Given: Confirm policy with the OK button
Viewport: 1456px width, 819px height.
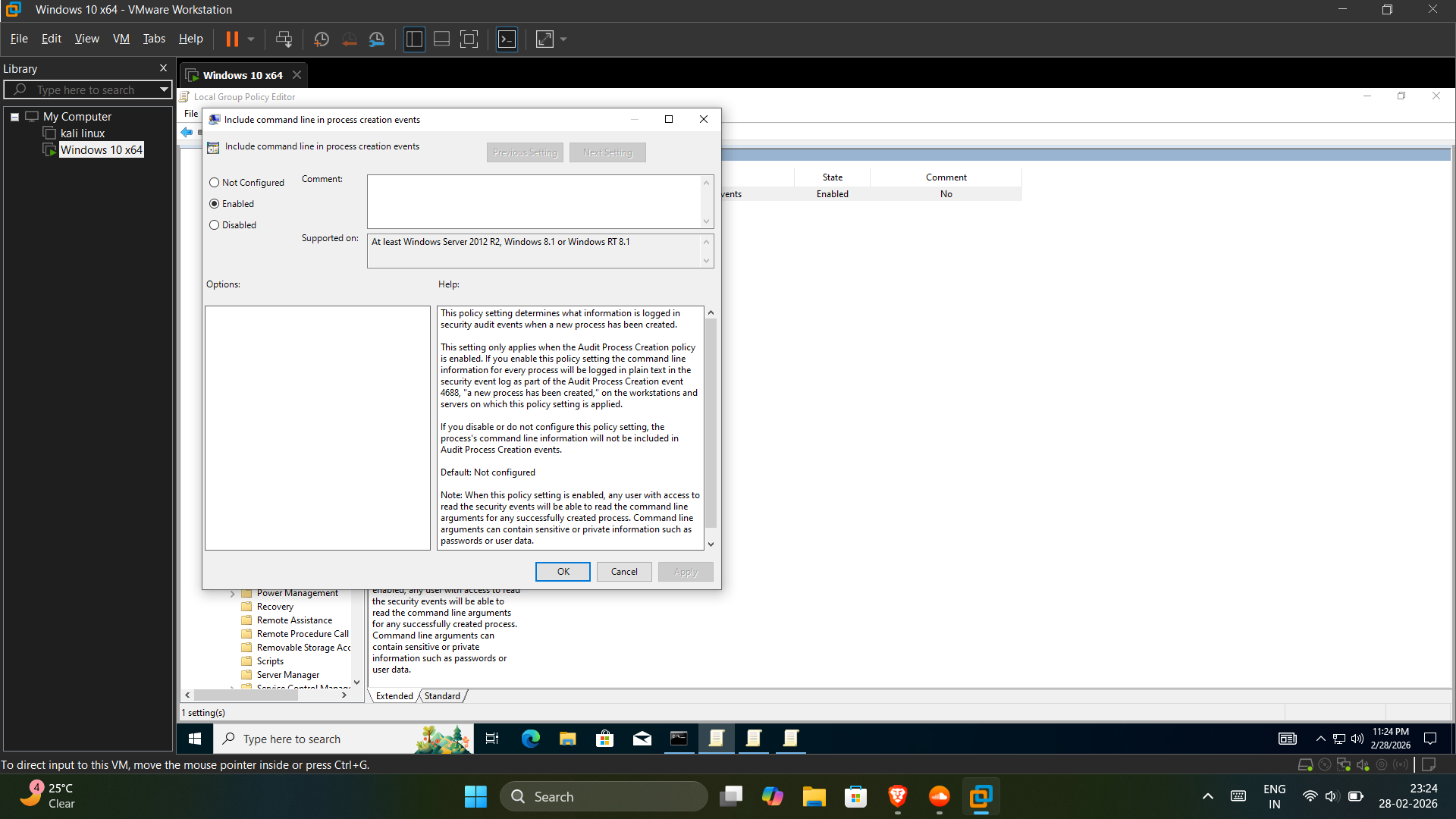Looking at the screenshot, I should 563,572.
